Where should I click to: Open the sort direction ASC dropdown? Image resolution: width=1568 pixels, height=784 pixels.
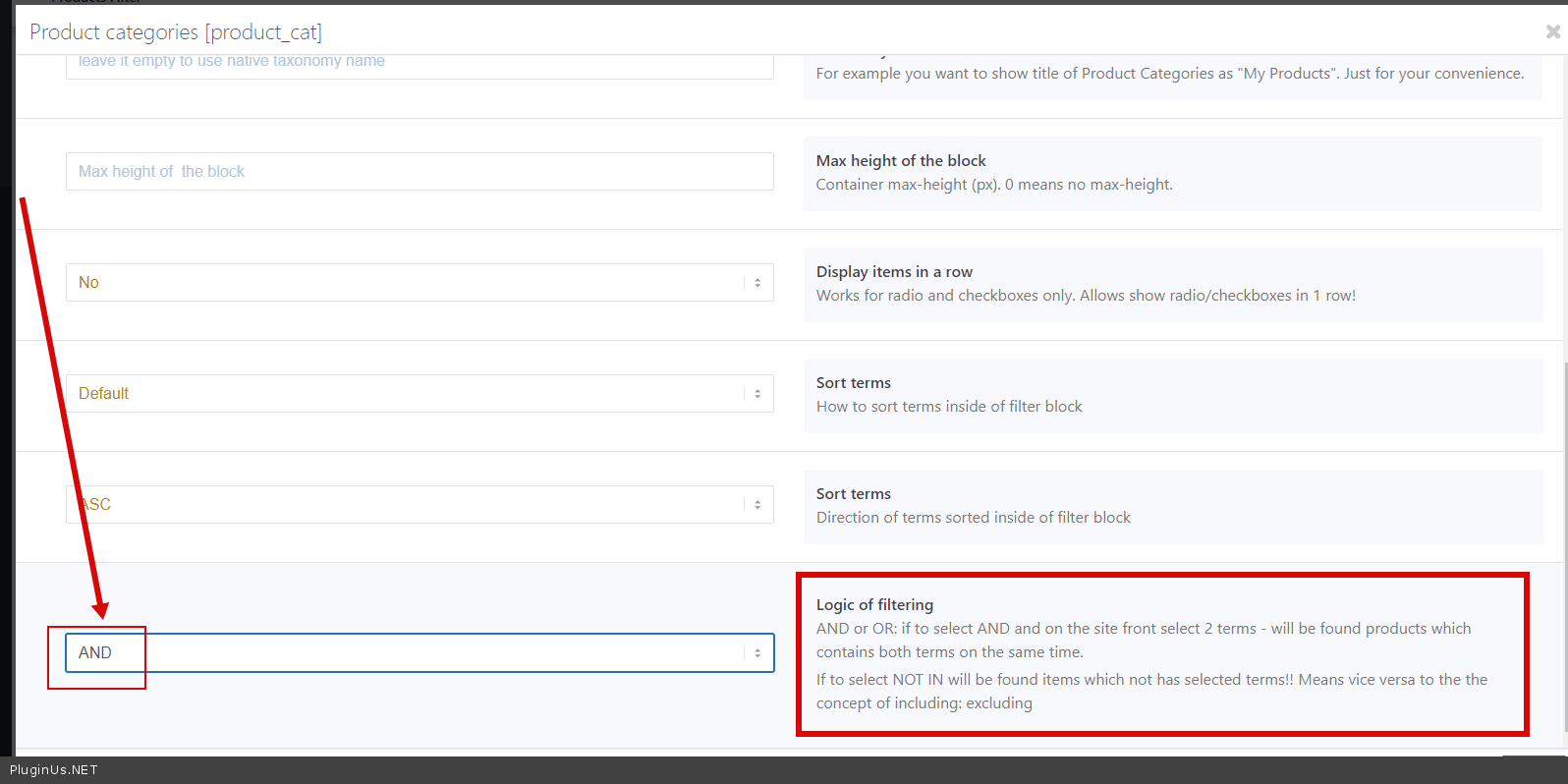(x=420, y=505)
